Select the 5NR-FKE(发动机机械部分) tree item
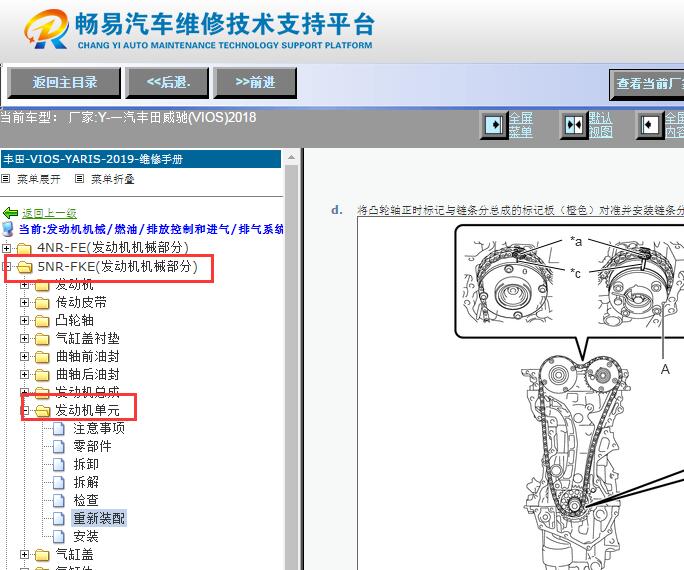Viewport: 684px width, 570px height. point(117,266)
